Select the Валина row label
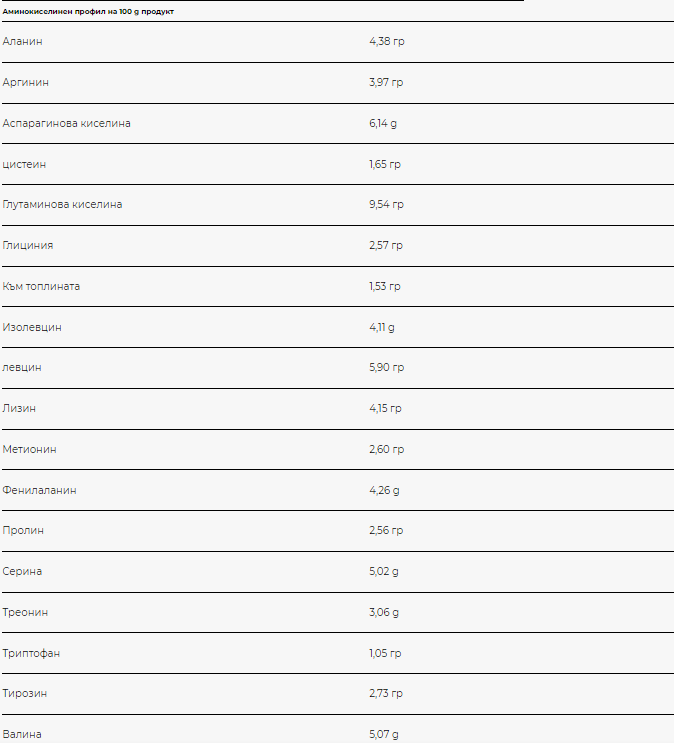Viewport: 674px width, 743px height. pos(22,734)
